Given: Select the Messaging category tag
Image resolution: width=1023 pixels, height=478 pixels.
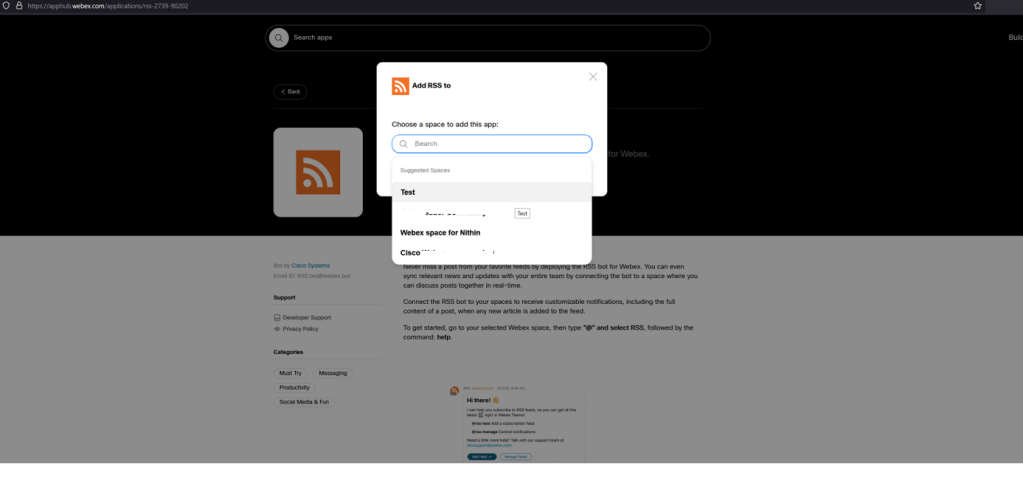Looking at the screenshot, I should [333, 373].
